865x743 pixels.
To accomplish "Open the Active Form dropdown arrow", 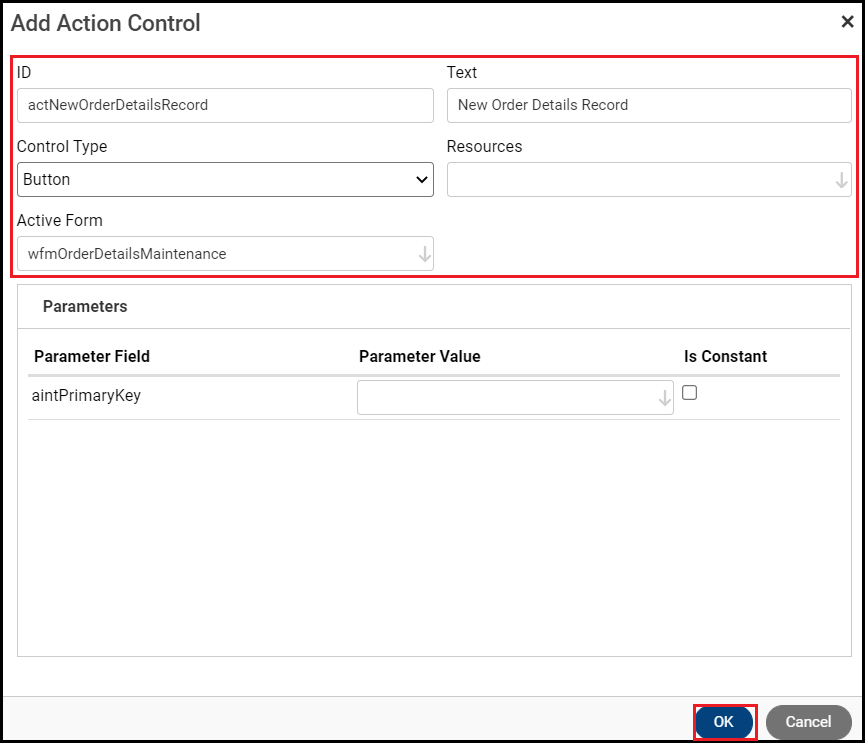I will point(423,253).
